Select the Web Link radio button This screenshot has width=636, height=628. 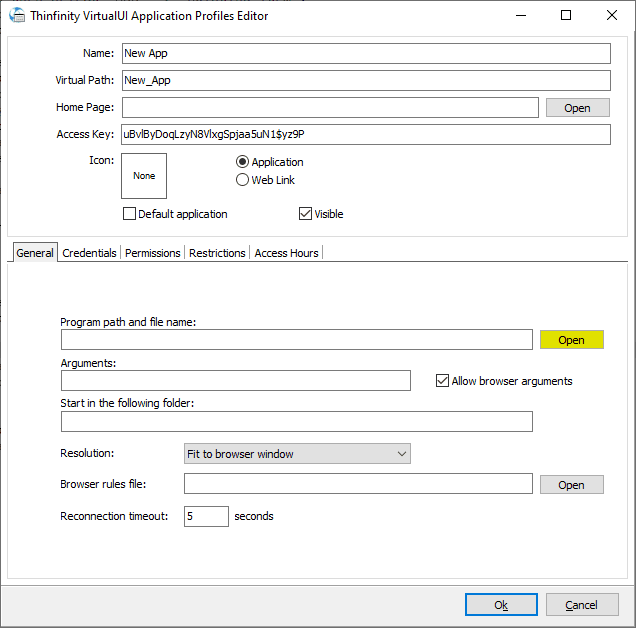(x=242, y=180)
